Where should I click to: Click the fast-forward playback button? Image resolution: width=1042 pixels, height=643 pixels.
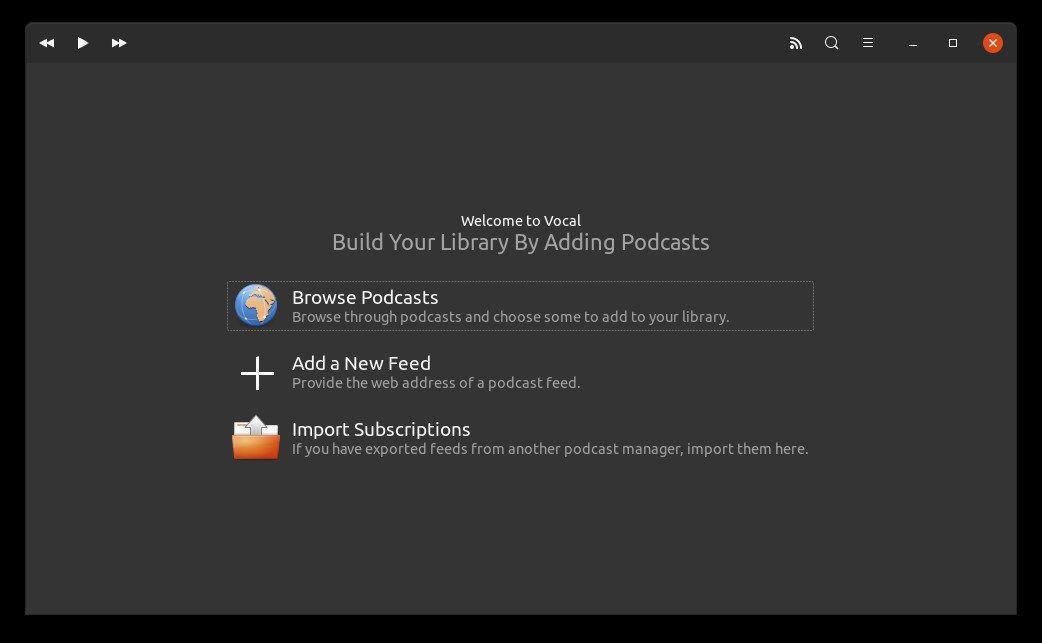click(x=119, y=43)
